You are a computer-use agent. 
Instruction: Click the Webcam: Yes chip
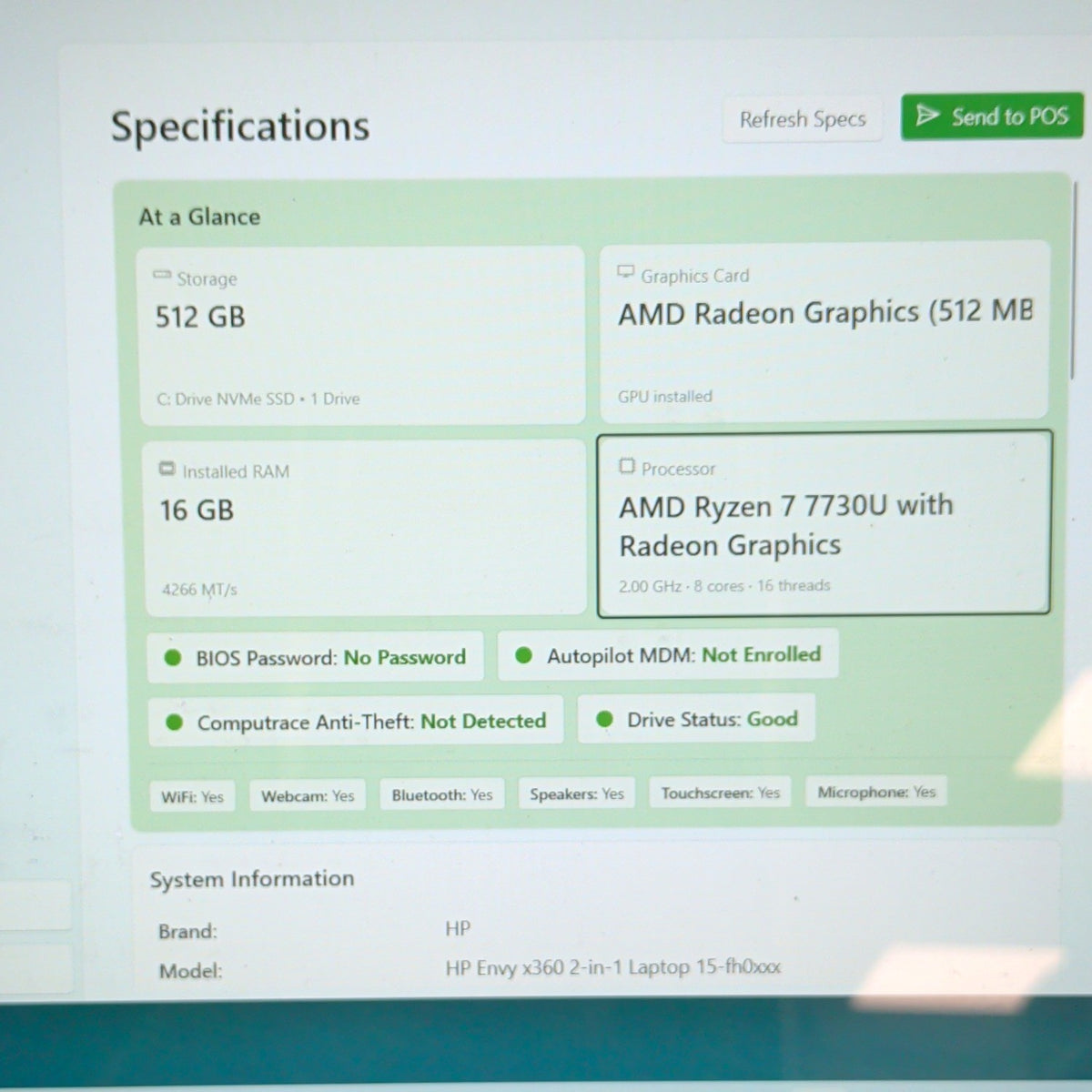pos(308,795)
